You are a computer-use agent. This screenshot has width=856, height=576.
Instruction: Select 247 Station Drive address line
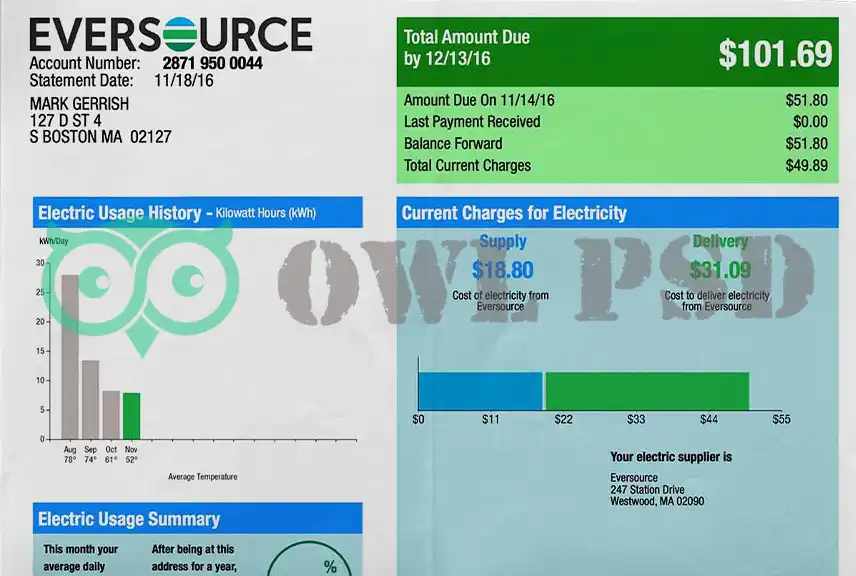(x=647, y=490)
